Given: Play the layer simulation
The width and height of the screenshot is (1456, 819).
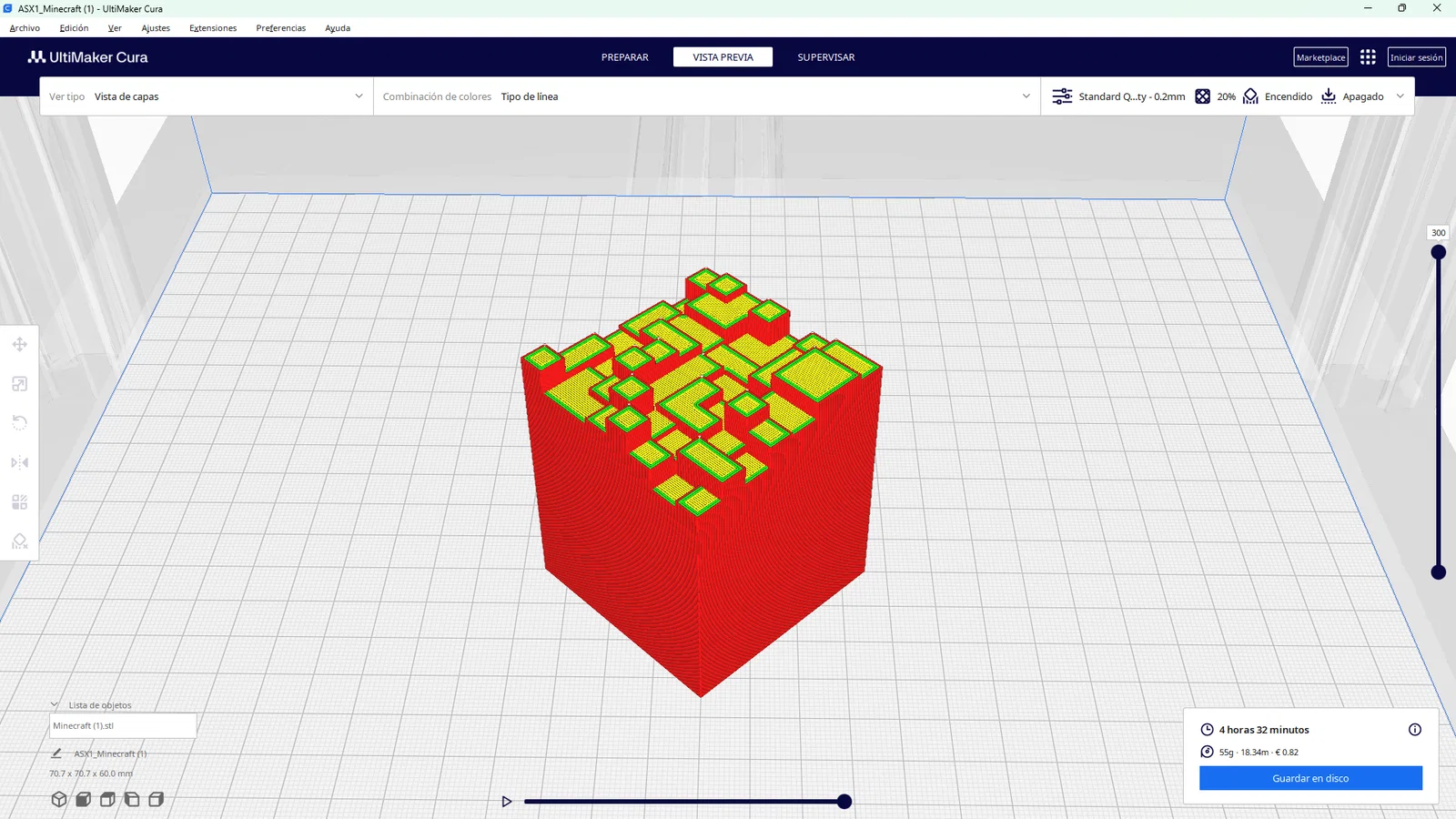Looking at the screenshot, I should click(507, 802).
